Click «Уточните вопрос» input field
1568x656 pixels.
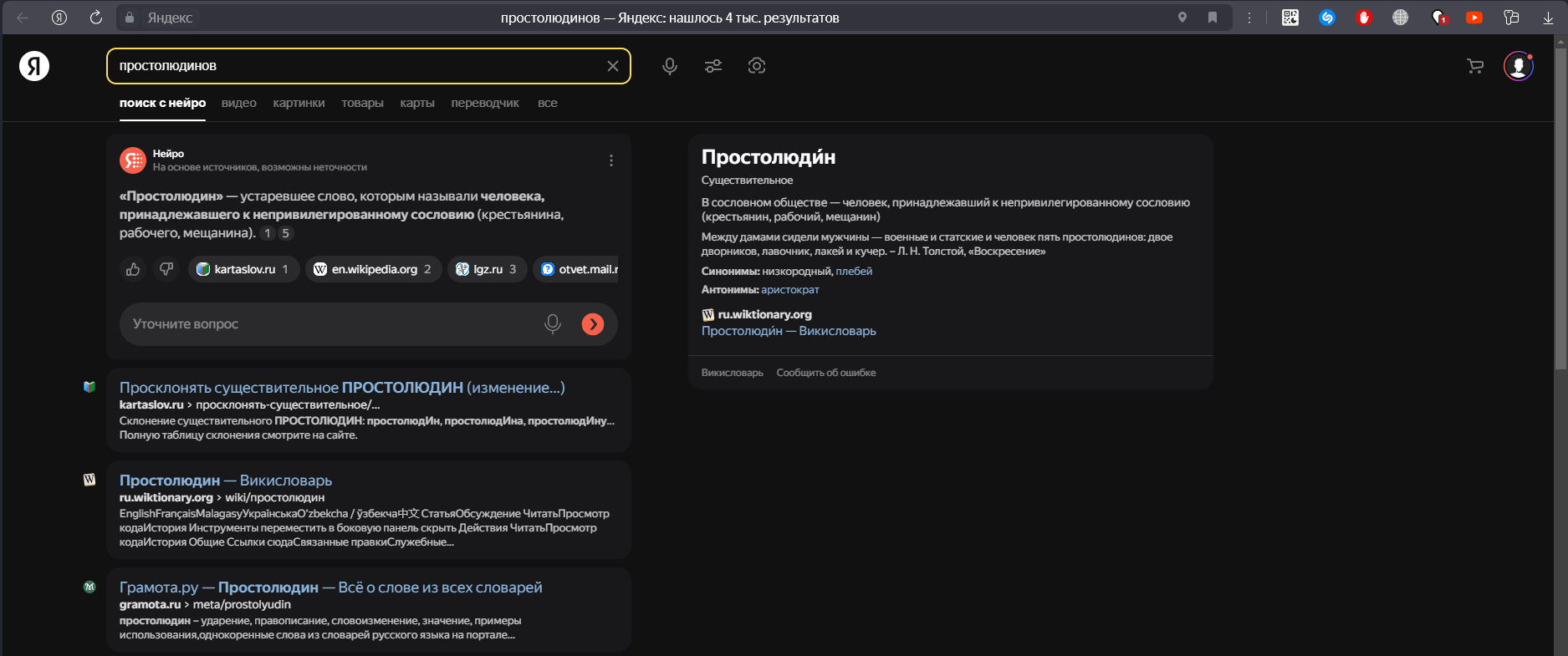pyautogui.click(x=335, y=324)
